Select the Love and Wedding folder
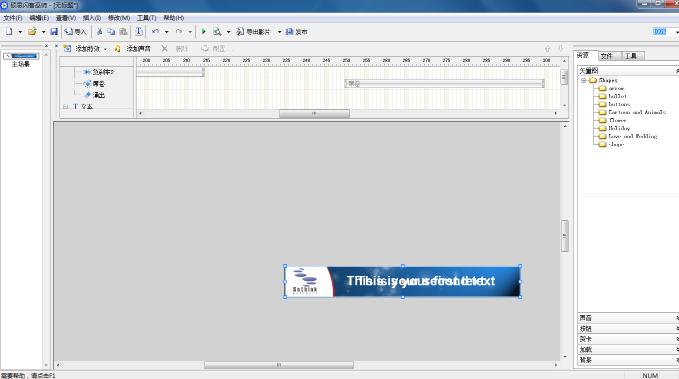 tap(633, 136)
